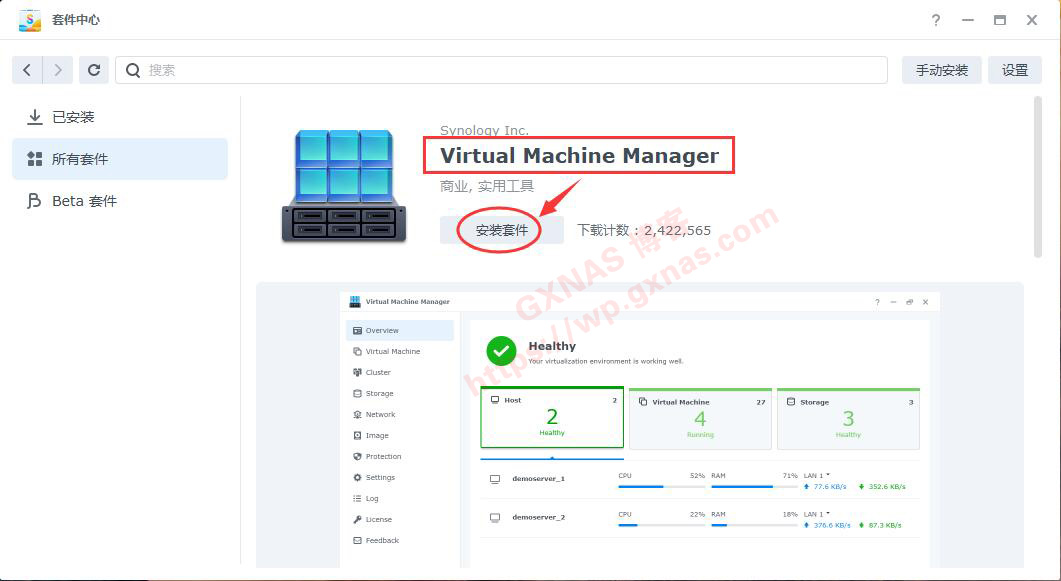Click the License wrench icon in preview
Viewport: 1061px width, 581px height.
360,519
